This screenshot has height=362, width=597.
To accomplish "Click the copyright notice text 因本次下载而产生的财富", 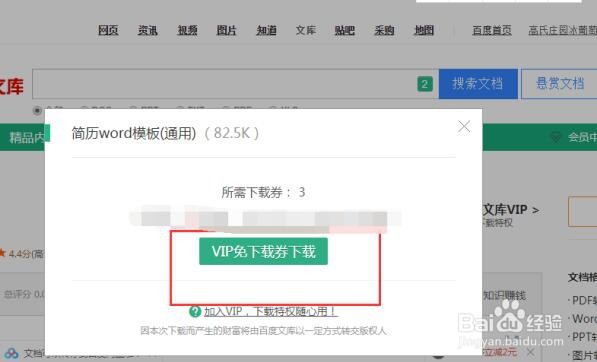I will point(263,331).
